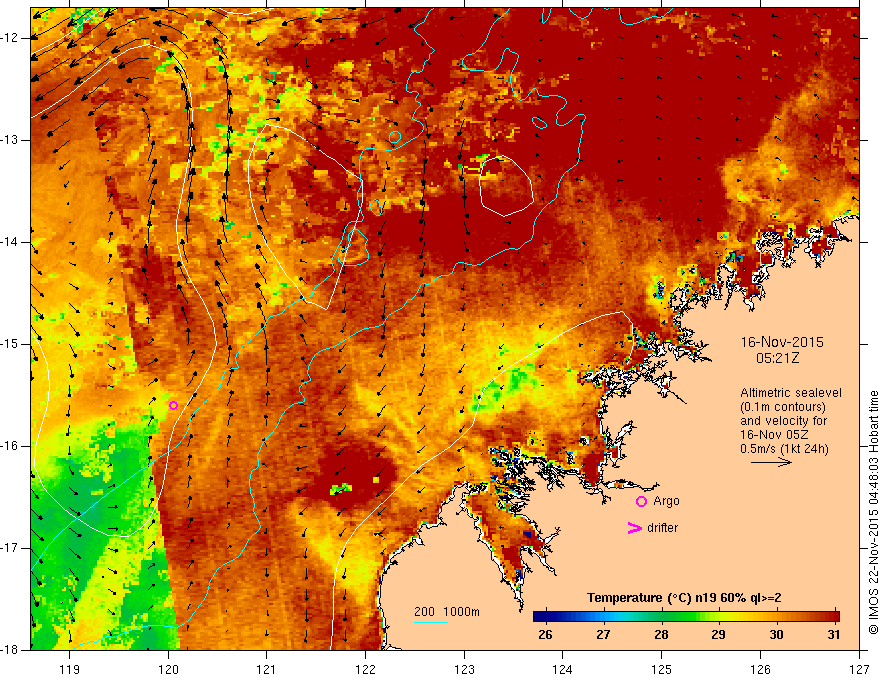Click the latitude axis label '-14'

click(10, 242)
